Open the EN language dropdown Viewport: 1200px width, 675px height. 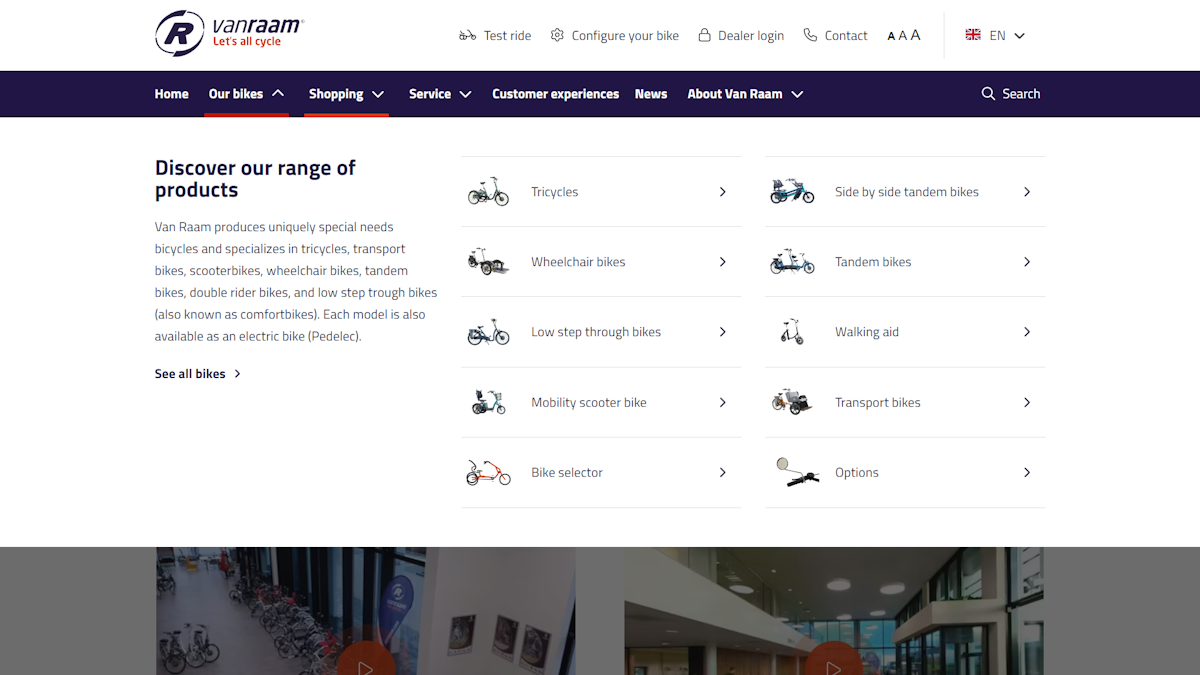1008,35
